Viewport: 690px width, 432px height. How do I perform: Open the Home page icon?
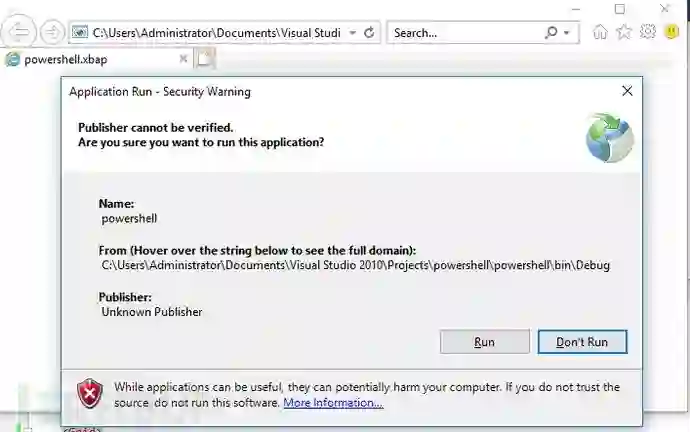[x=600, y=32]
